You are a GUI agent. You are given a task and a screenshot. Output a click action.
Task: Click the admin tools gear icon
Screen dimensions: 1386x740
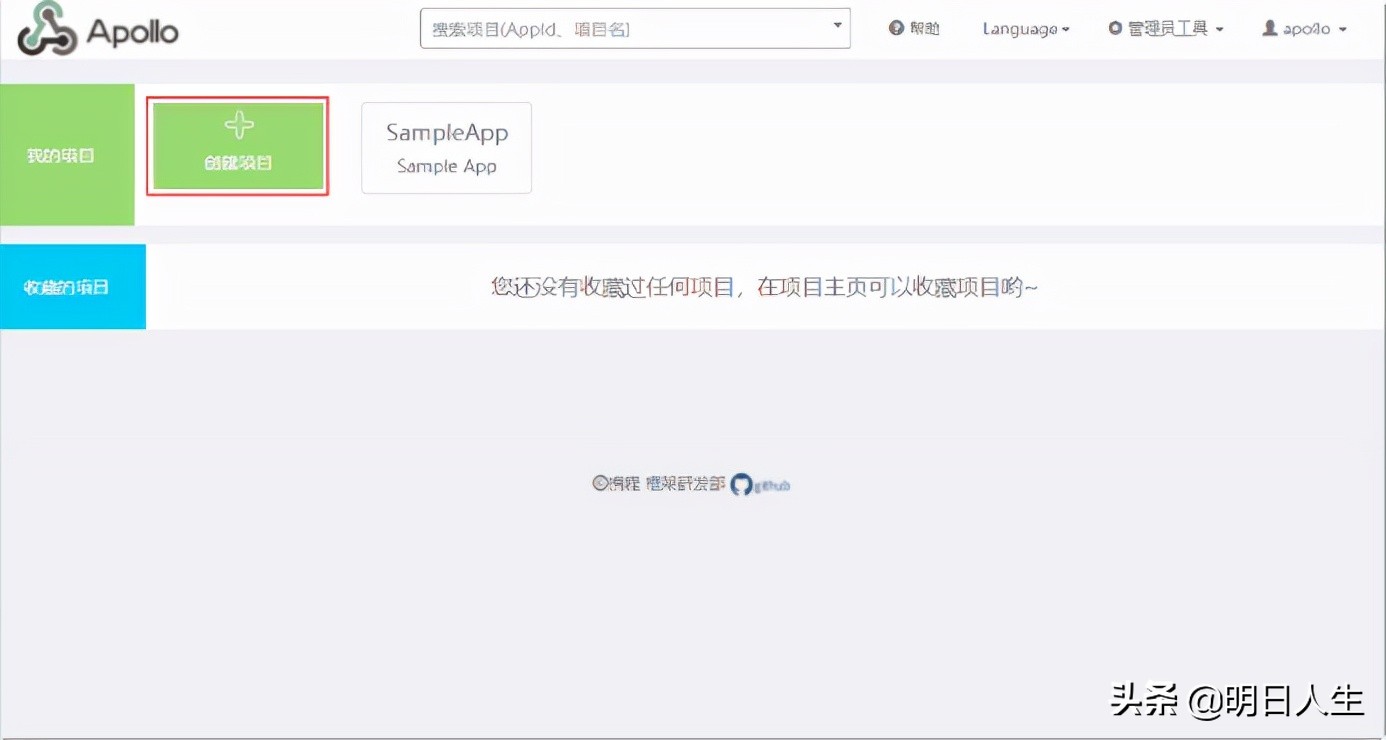coord(1115,29)
